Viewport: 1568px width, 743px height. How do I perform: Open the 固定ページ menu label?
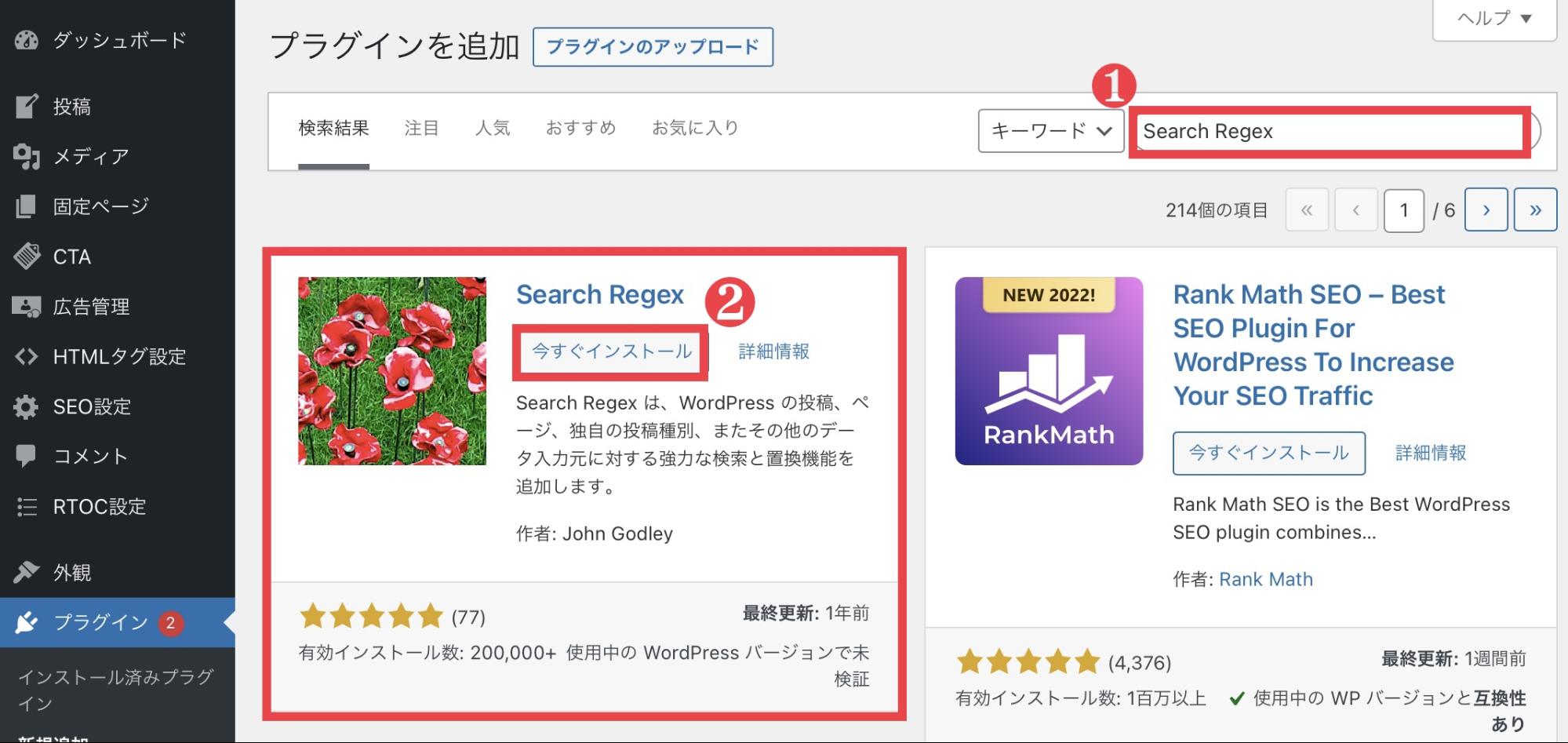100,206
